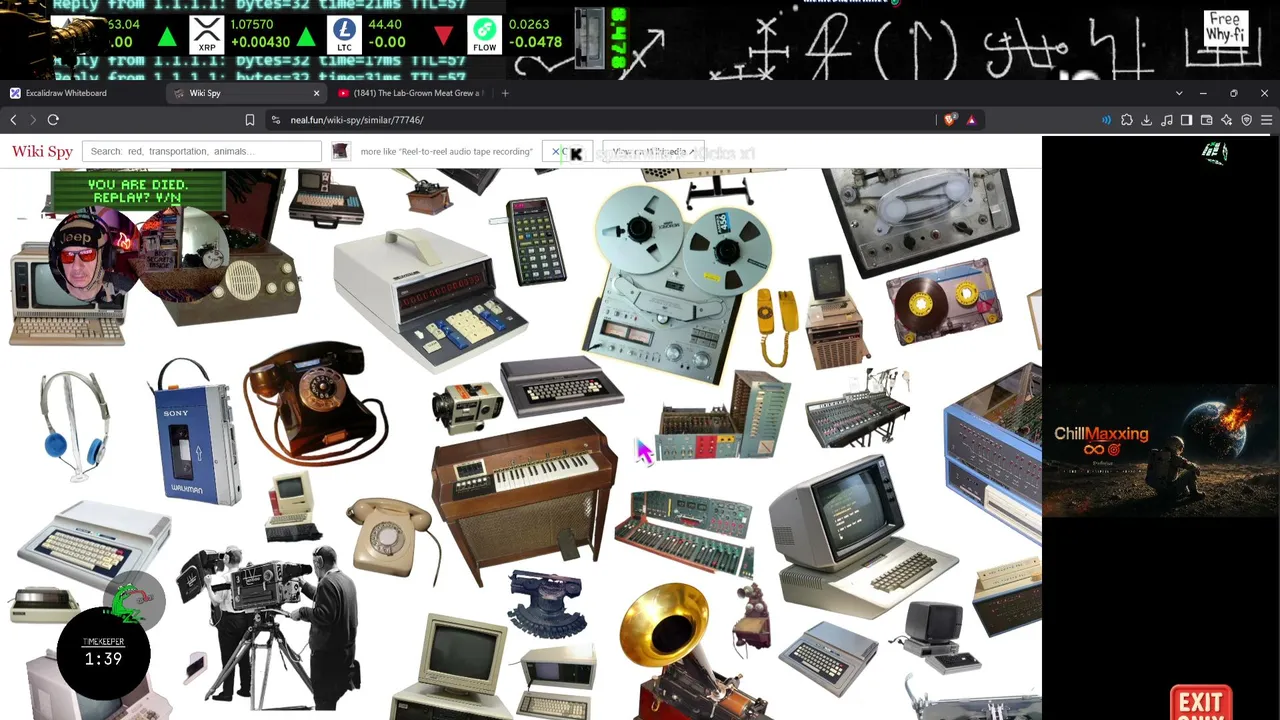View site information beside the URL
This screenshot has height=720, width=1280.
coord(276,120)
